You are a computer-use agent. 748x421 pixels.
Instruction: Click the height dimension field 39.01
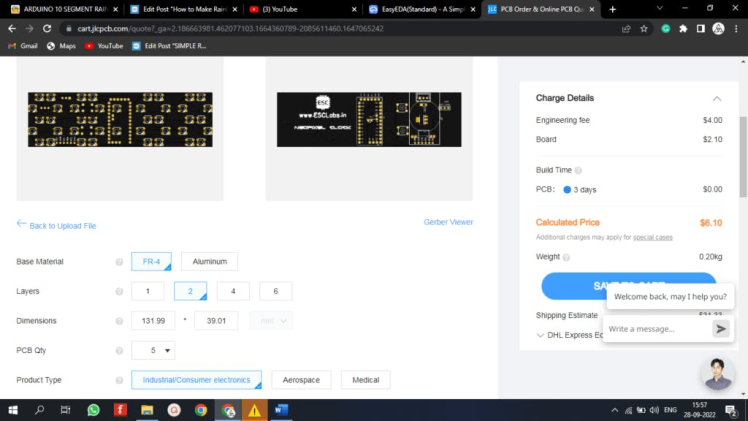tap(216, 321)
